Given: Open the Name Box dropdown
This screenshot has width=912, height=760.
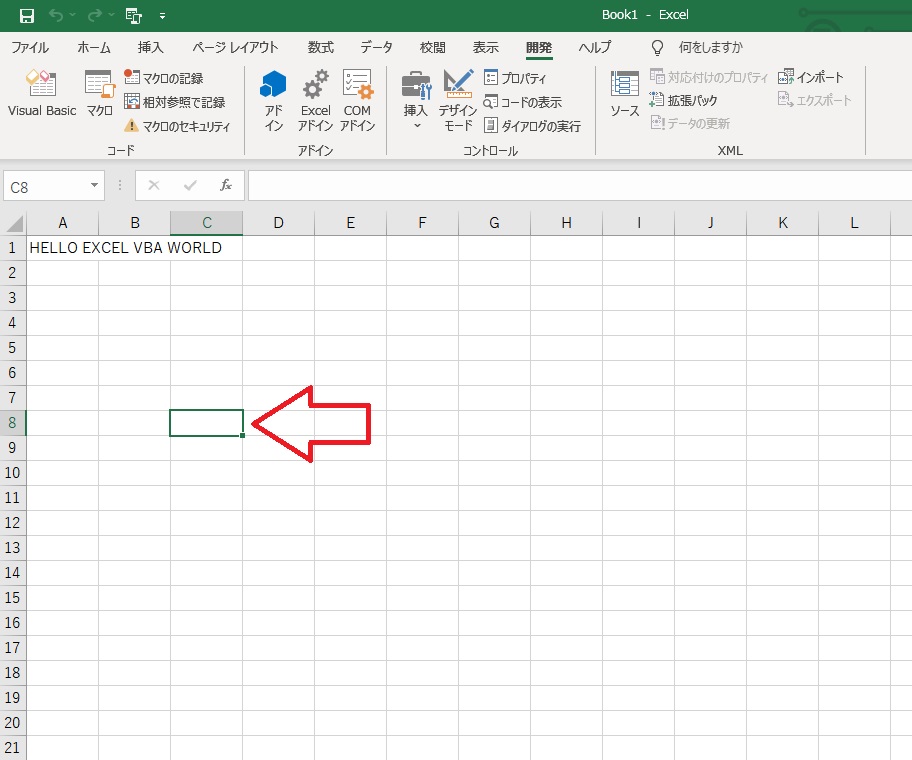Looking at the screenshot, I should [96, 186].
